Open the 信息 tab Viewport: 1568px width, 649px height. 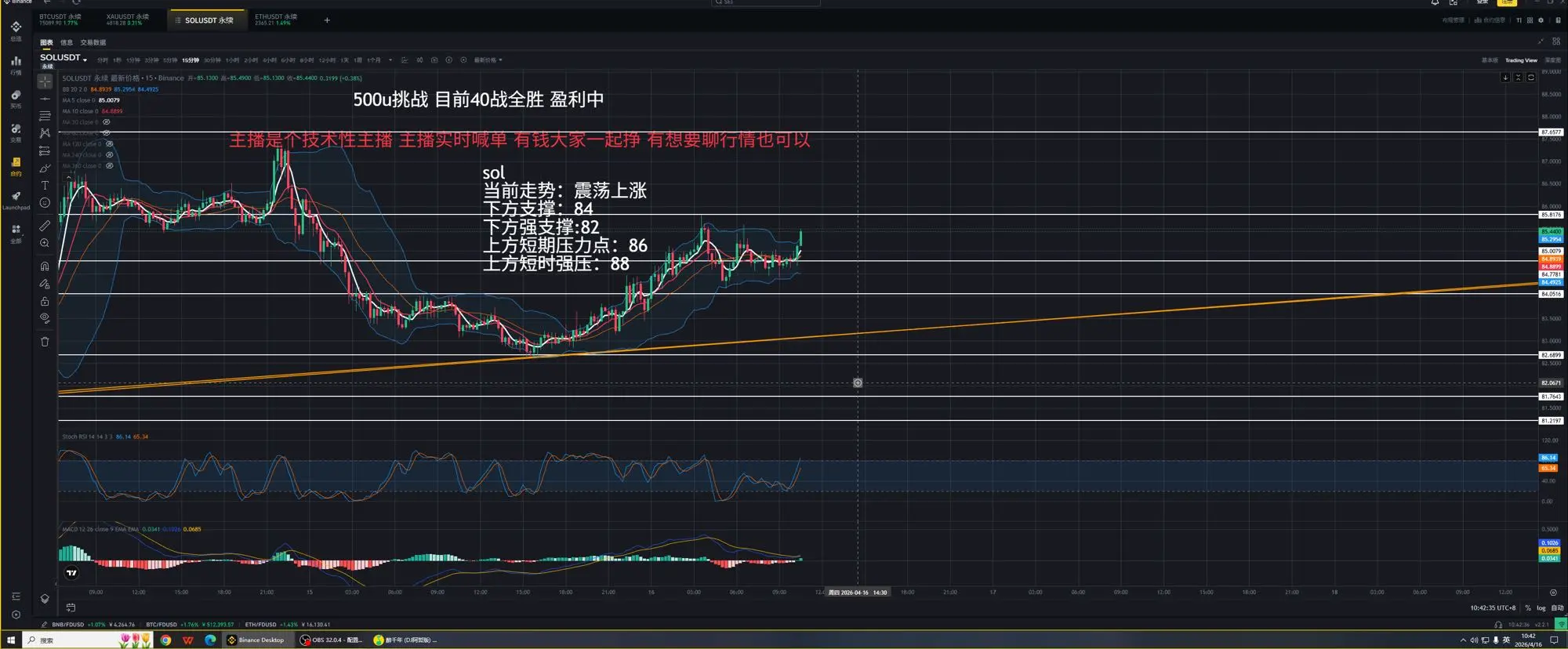coord(67,42)
